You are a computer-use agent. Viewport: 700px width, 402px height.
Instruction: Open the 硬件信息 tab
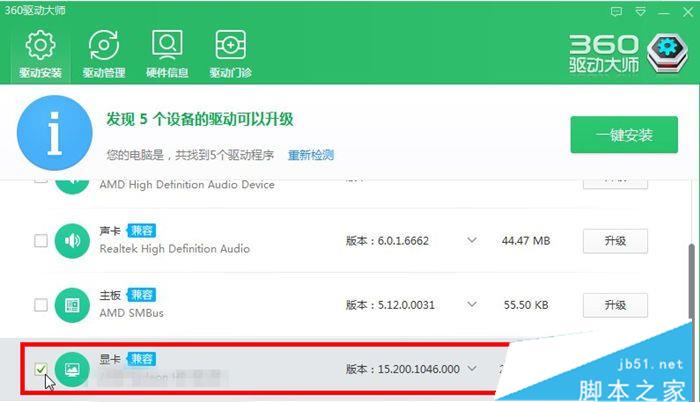(167, 54)
